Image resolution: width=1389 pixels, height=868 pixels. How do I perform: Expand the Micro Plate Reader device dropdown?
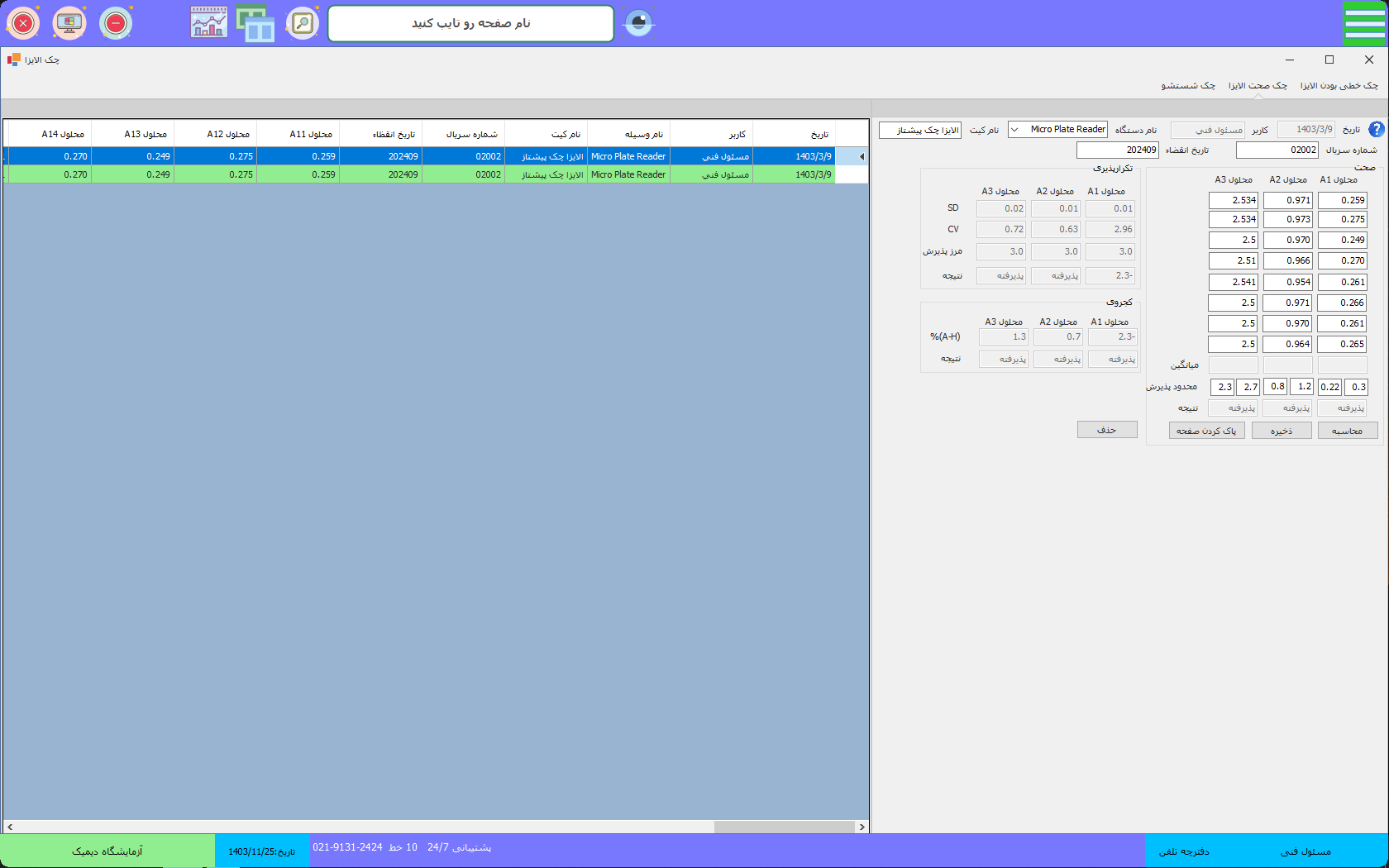click(1014, 130)
